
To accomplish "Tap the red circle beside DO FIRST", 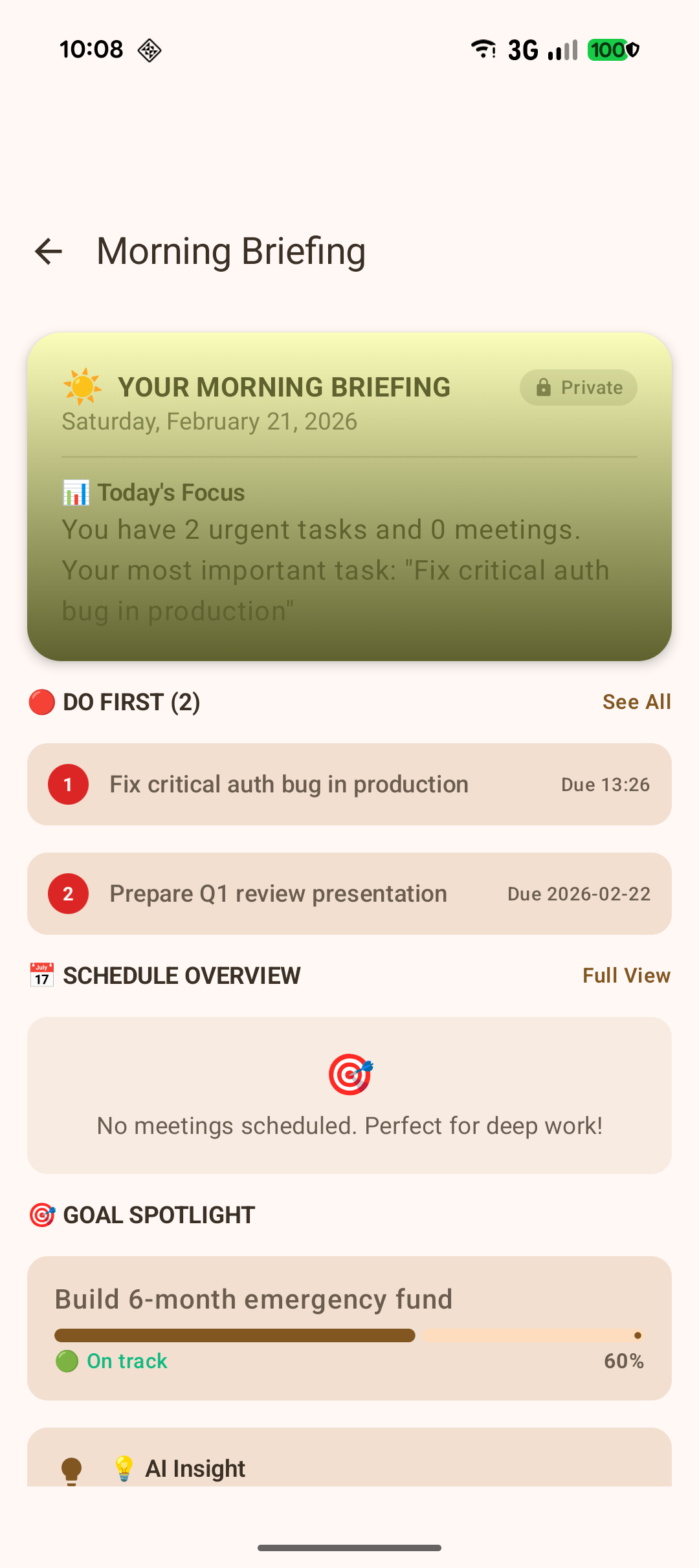I will click(42, 702).
